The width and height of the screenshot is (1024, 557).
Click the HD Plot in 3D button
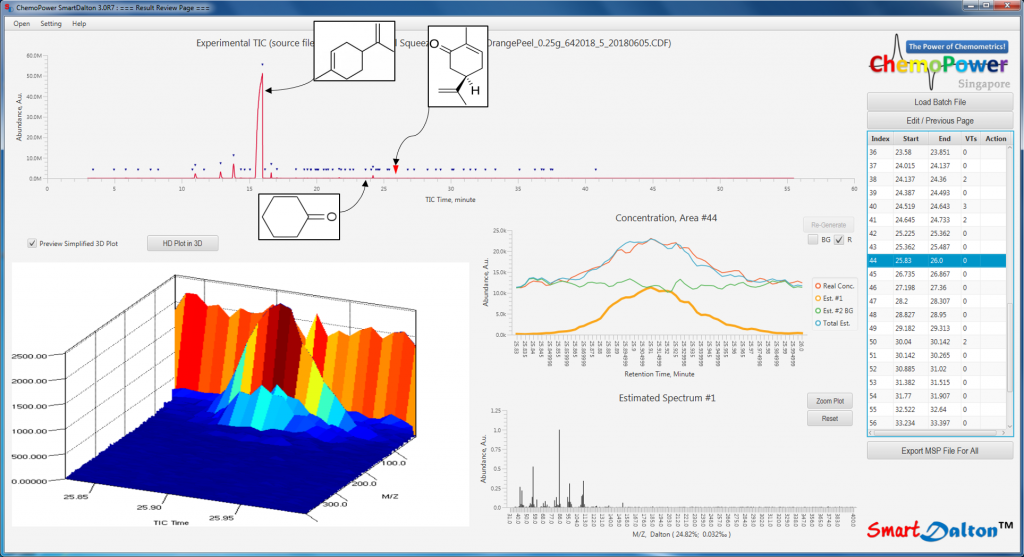click(x=183, y=243)
